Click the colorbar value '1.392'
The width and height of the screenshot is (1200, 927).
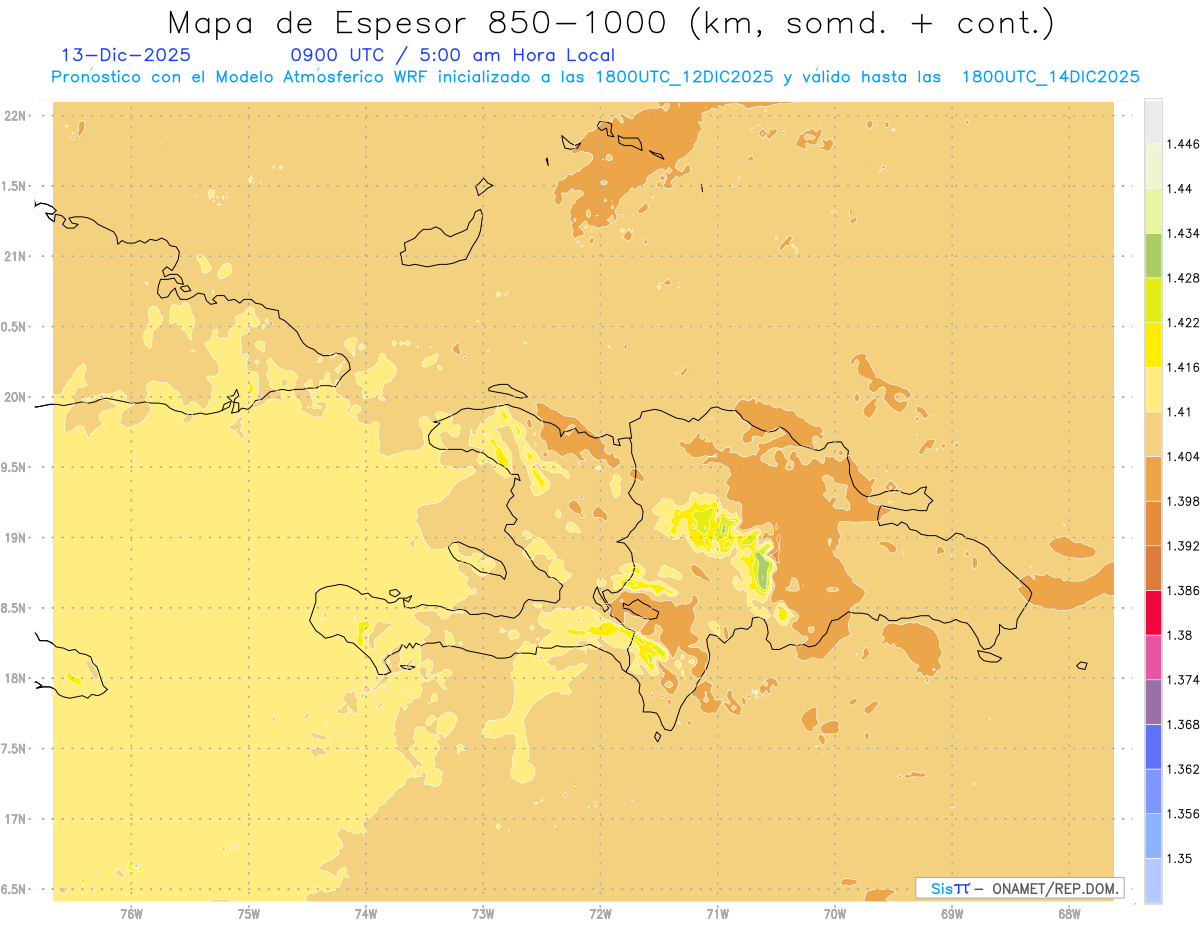coord(1183,546)
